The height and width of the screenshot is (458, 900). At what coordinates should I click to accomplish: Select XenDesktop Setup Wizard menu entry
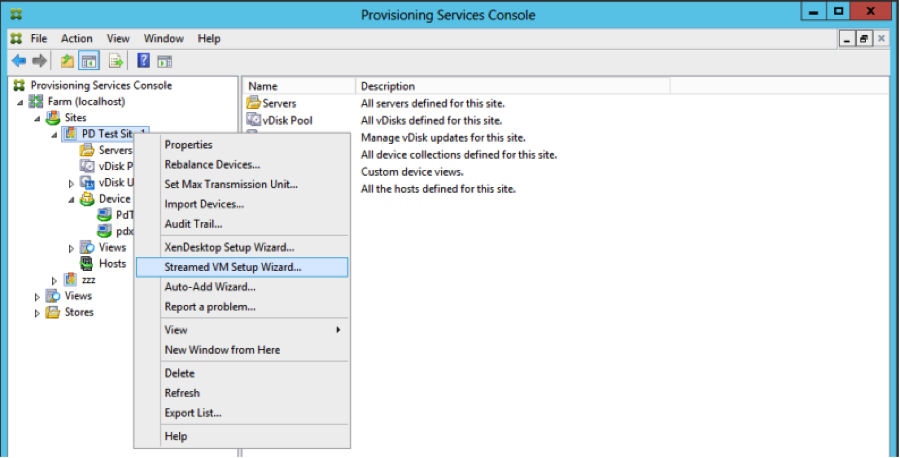click(x=229, y=247)
